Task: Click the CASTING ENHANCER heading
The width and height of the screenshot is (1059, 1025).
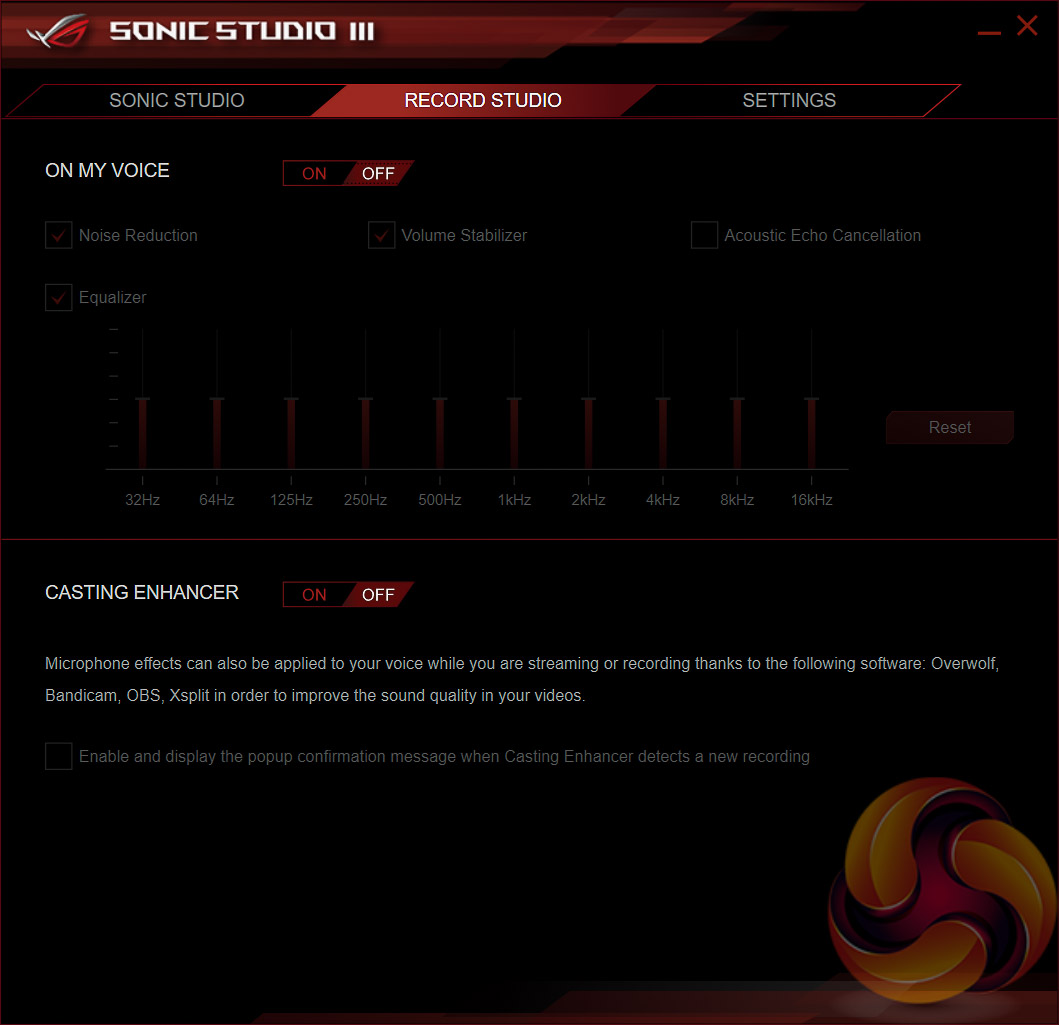Action: point(142,592)
